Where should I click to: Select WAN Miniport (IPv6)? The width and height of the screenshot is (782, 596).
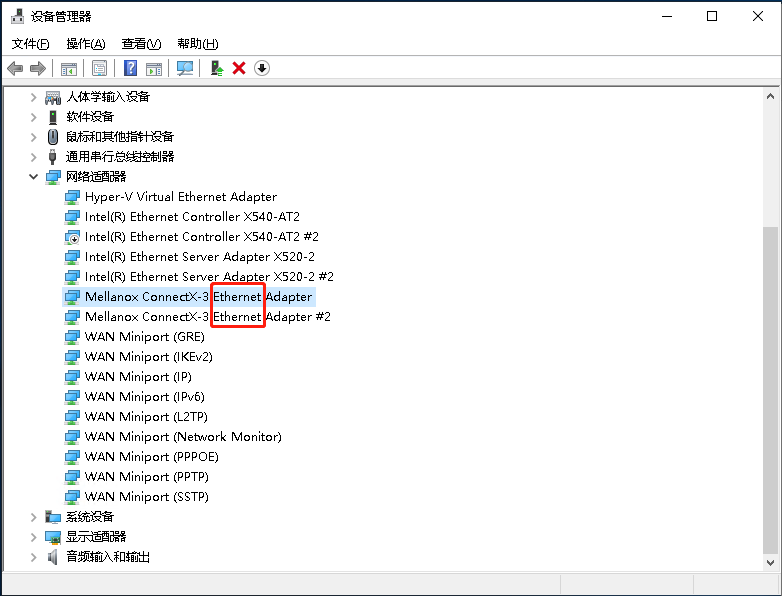click(x=145, y=397)
